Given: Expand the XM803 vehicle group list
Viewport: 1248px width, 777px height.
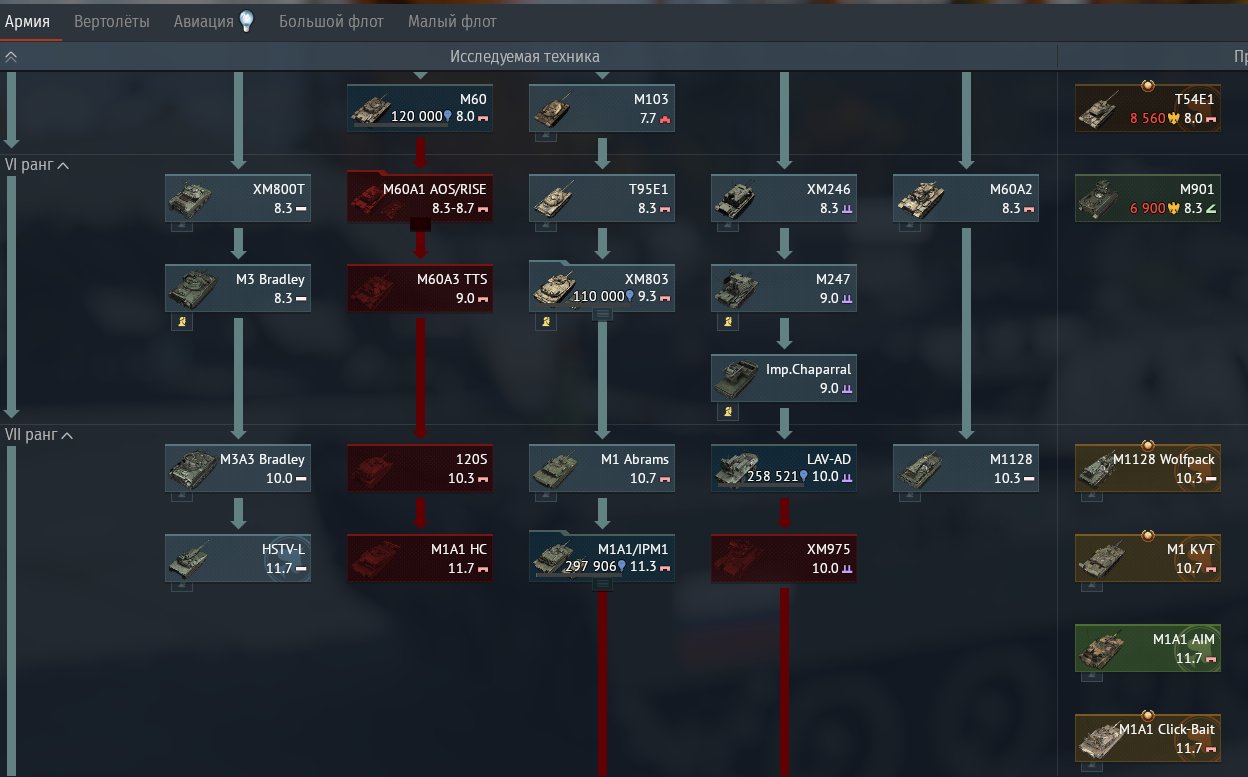Looking at the screenshot, I should pos(602,315).
